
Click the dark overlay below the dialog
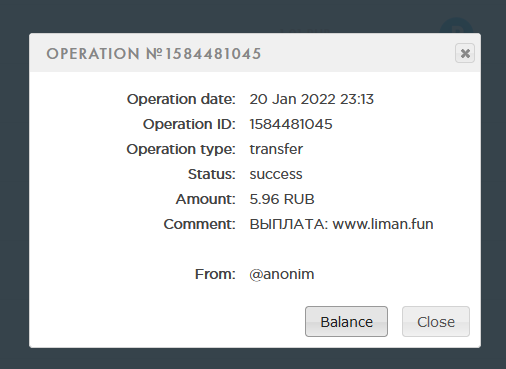click(253, 359)
